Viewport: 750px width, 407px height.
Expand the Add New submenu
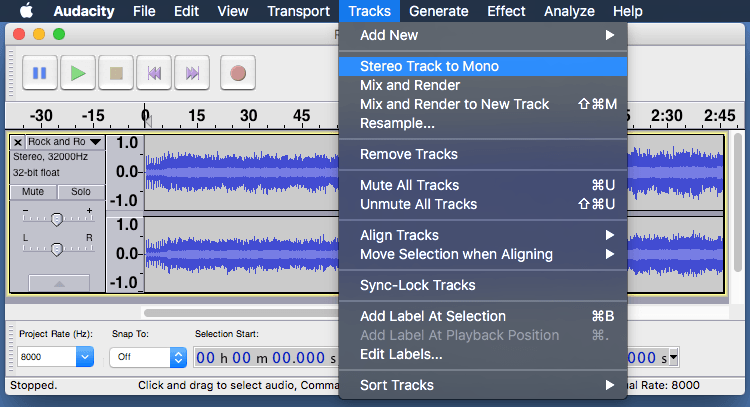483,35
